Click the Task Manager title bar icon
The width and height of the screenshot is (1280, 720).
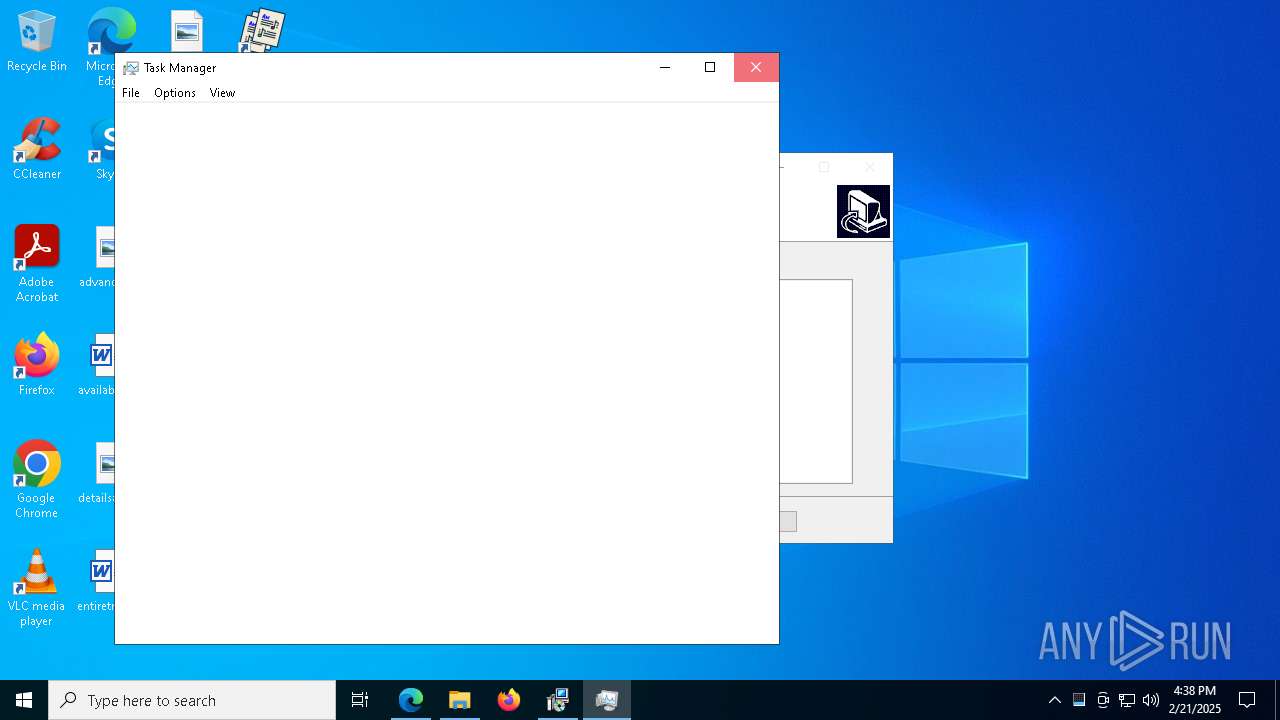pyautogui.click(x=131, y=68)
